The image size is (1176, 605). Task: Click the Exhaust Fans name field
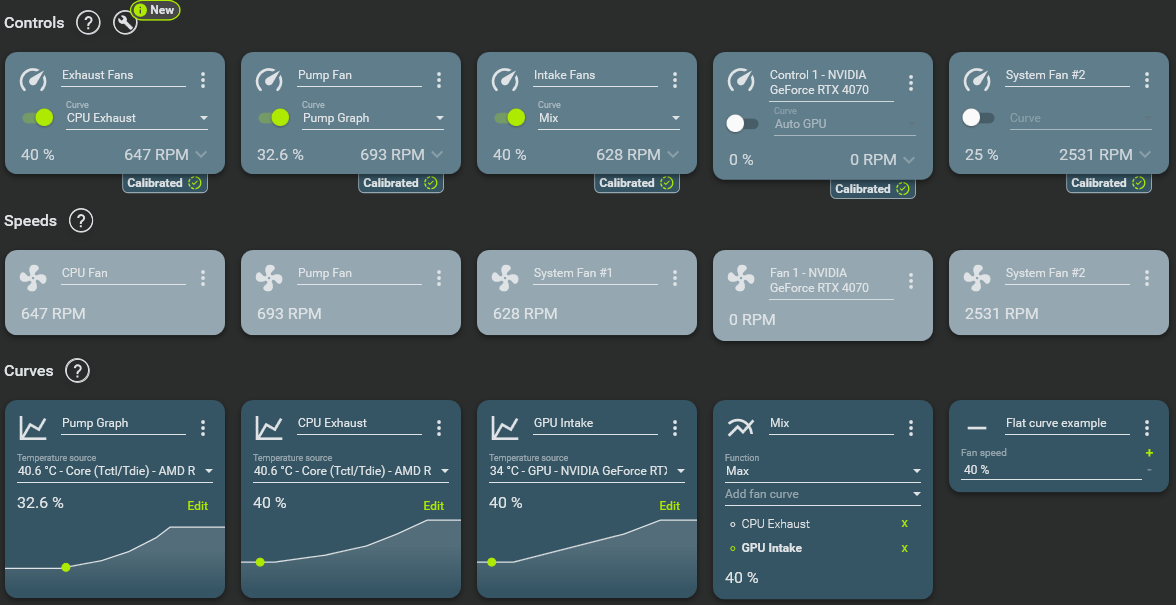[124, 76]
